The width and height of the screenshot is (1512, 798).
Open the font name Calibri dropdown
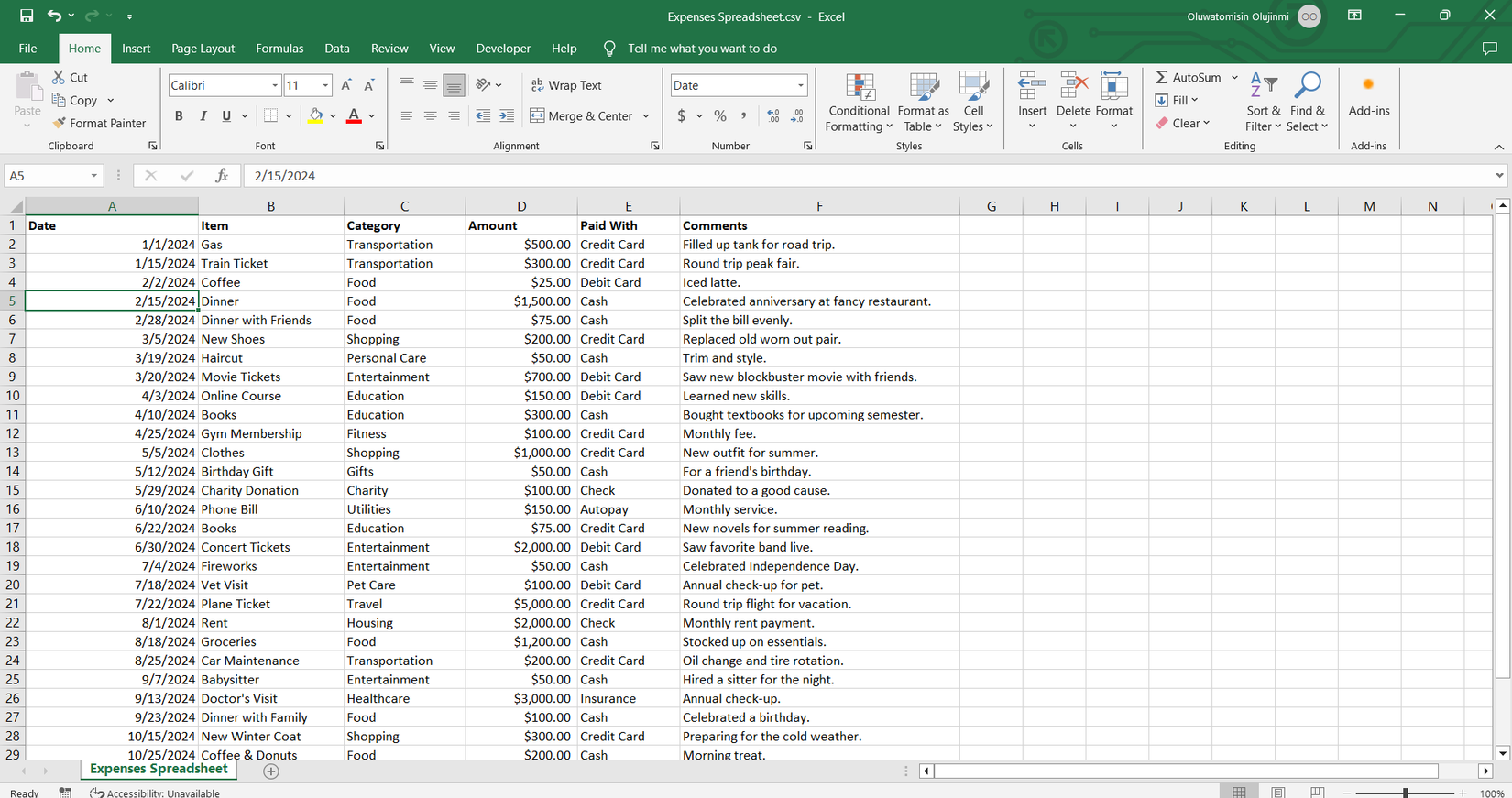tap(275, 85)
